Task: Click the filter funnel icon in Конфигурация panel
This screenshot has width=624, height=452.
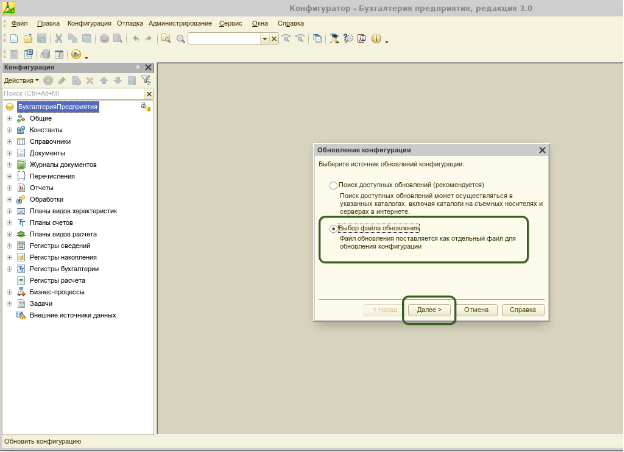Action: (146, 80)
